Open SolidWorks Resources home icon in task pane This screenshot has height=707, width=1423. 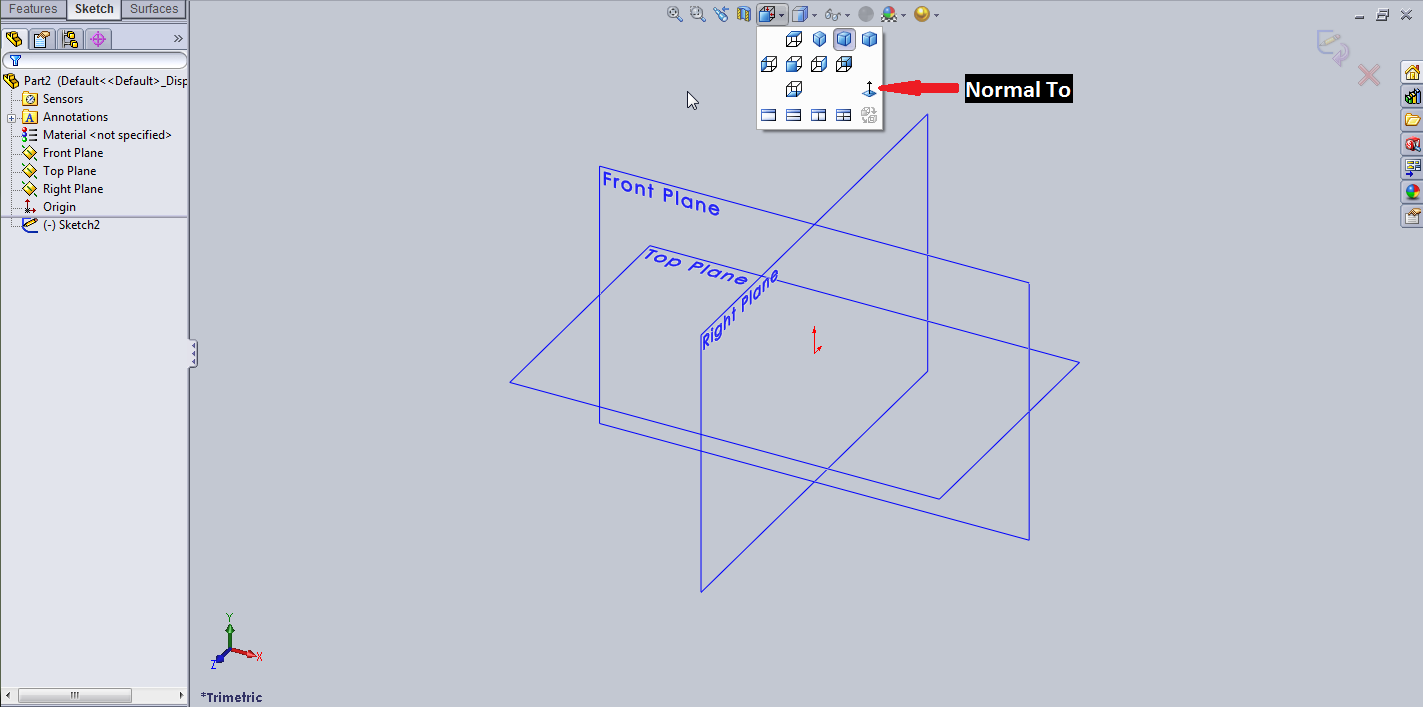click(x=1410, y=73)
